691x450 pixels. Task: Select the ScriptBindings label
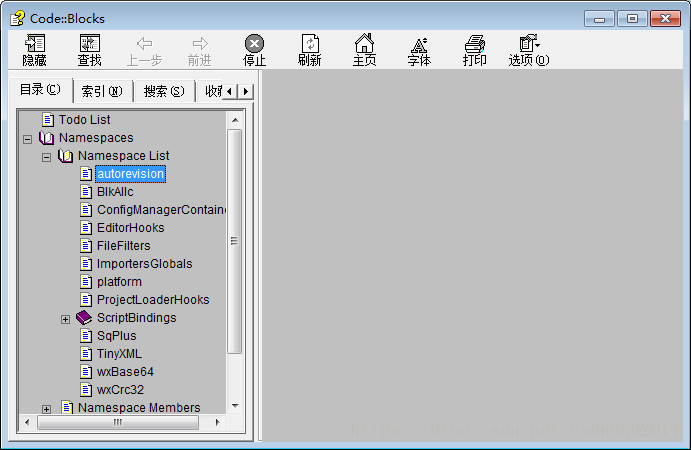pos(137,317)
